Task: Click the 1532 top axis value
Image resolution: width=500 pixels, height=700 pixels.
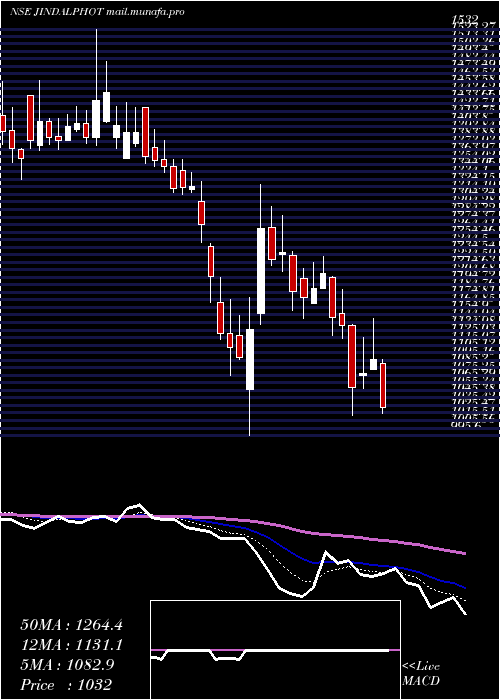Action: click(465, 19)
